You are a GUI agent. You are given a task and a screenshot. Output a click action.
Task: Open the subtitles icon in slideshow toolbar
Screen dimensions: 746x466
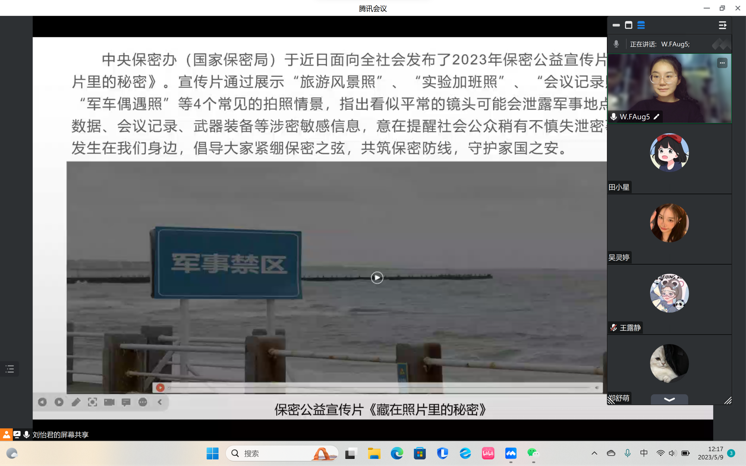point(126,402)
